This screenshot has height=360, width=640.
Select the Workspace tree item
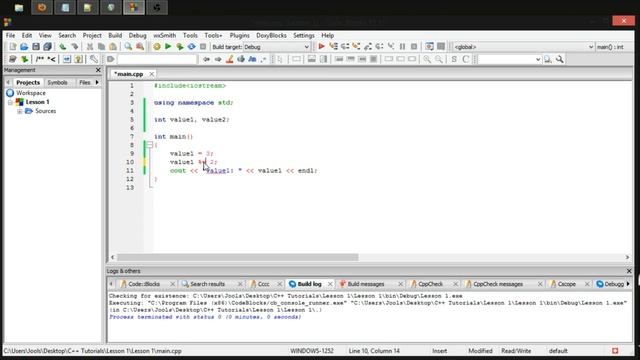tap(31, 93)
